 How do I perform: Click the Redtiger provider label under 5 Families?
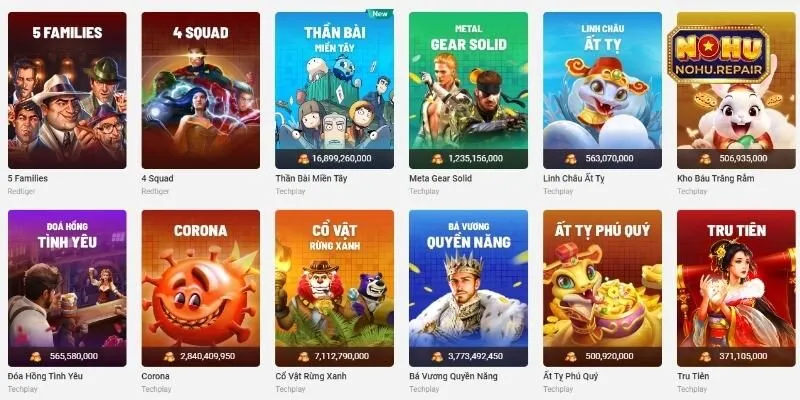click(17, 191)
